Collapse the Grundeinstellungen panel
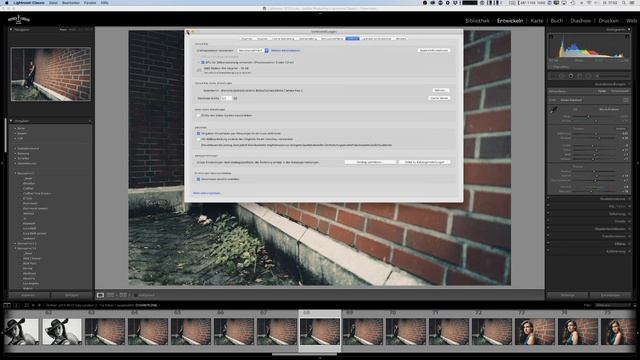This screenshot has width=640, height=360. click(629, 84)
